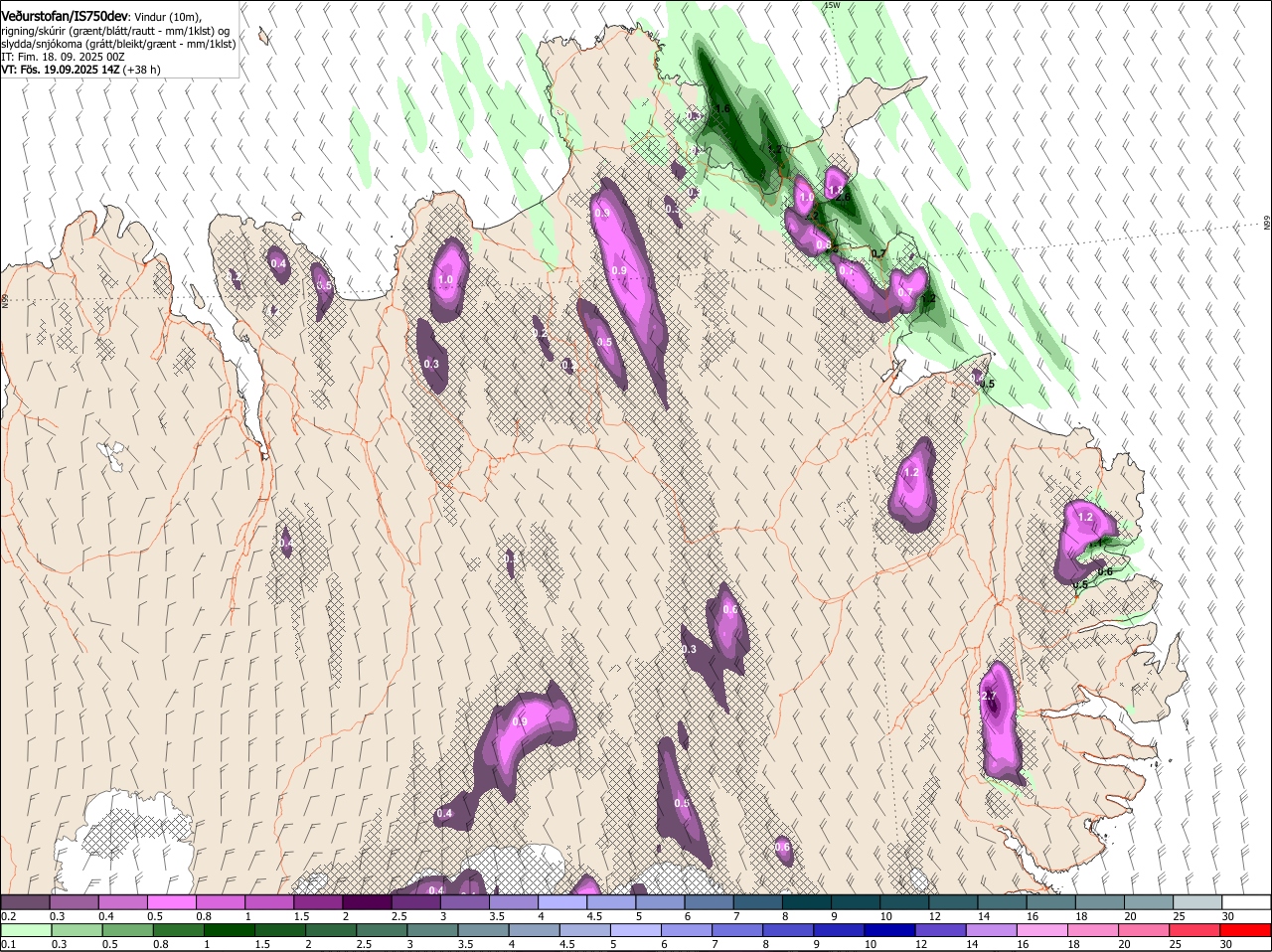Pick bottom legend swatch between 3 and 3.5
The image size is (1272, 952).
coord(432,930)
